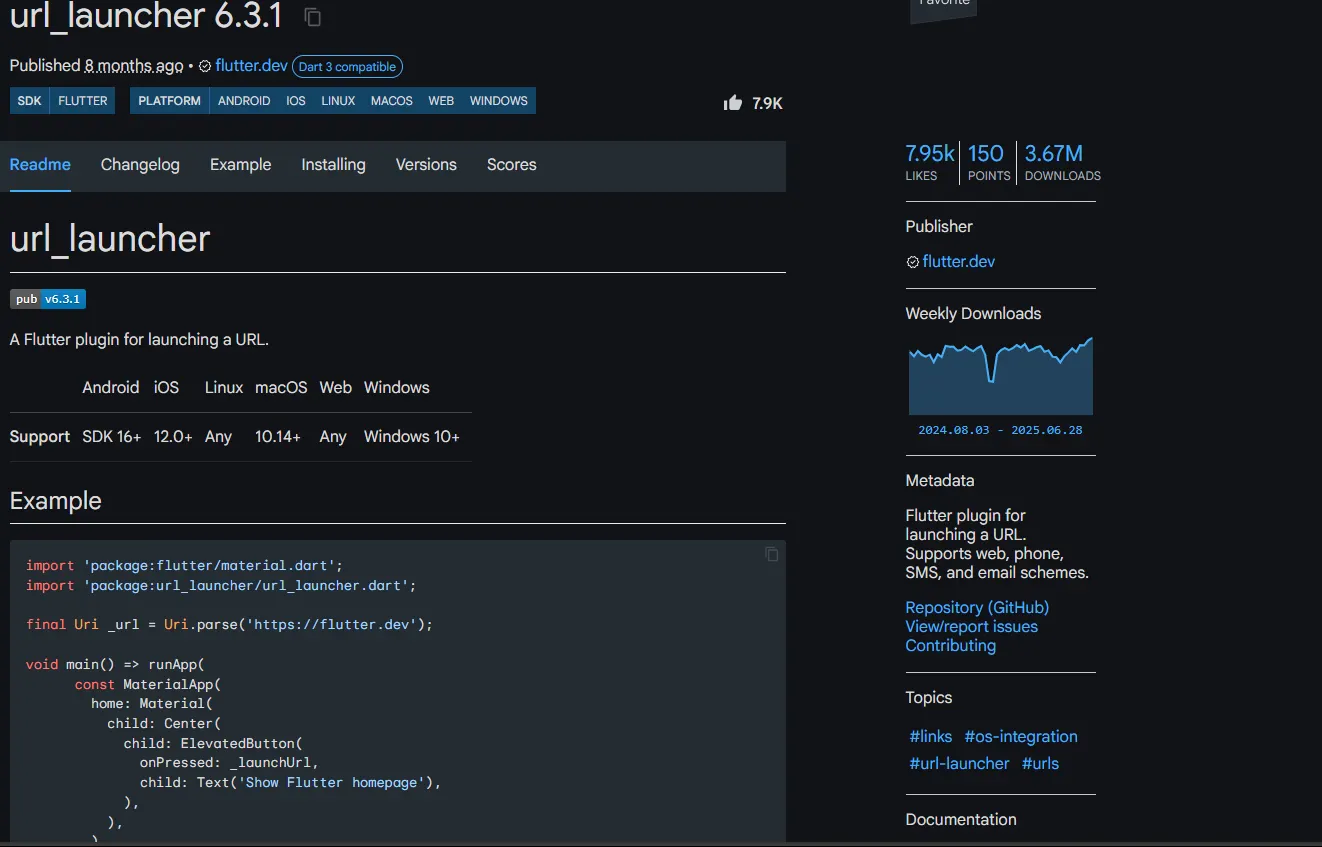Click the #url-launcher topic

[959, 764]
